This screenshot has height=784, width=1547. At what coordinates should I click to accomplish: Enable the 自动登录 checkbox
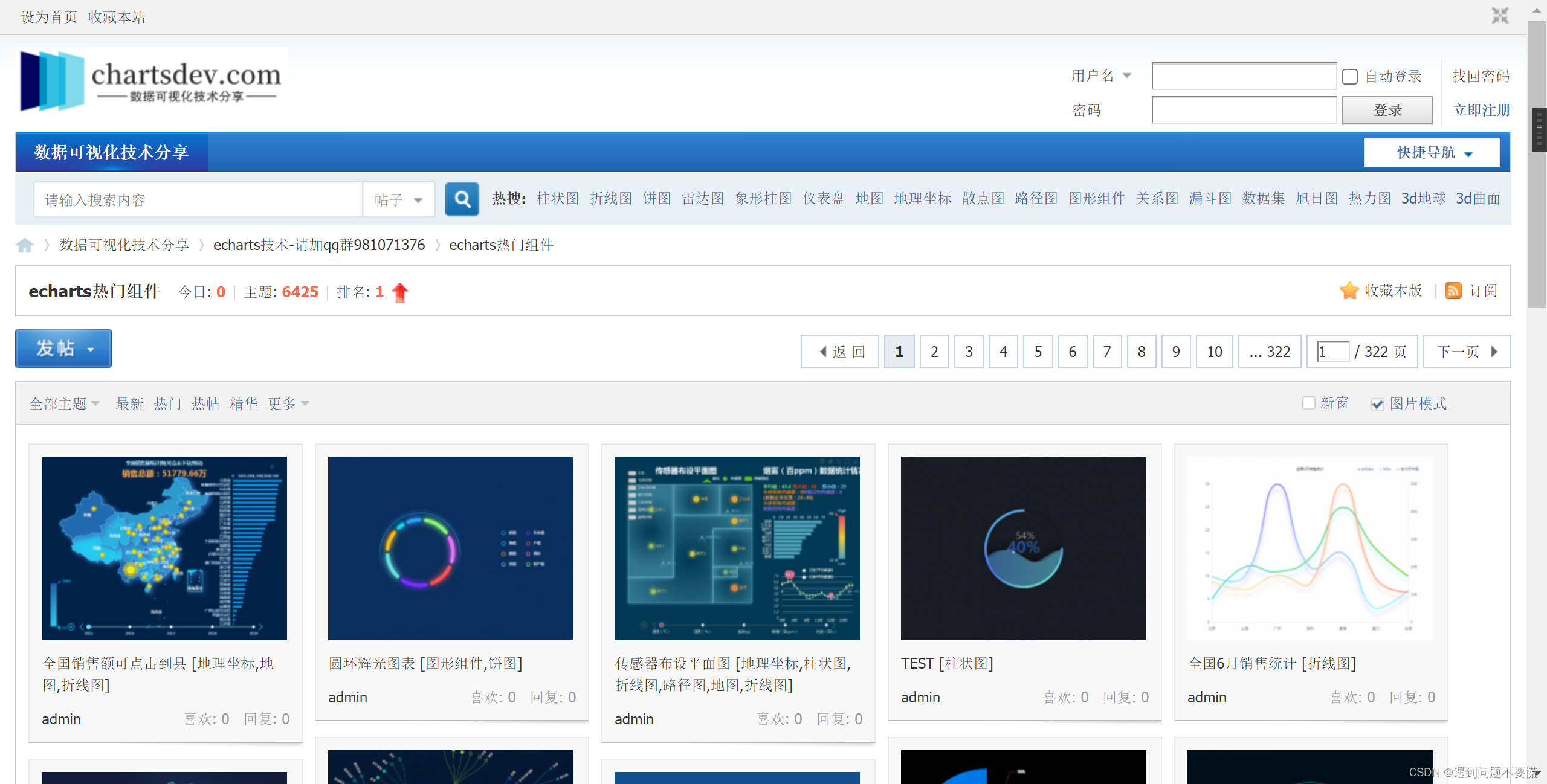[x=1350, y=77]
